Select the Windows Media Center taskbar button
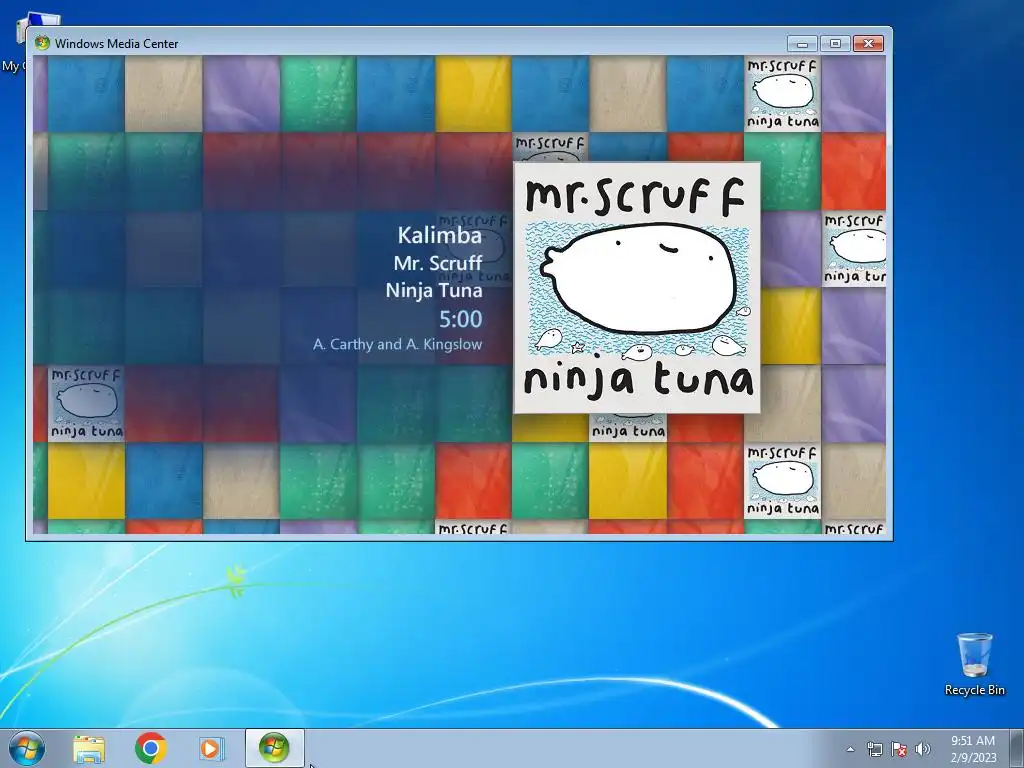The image size is (1024, 768). coord(274,748)
